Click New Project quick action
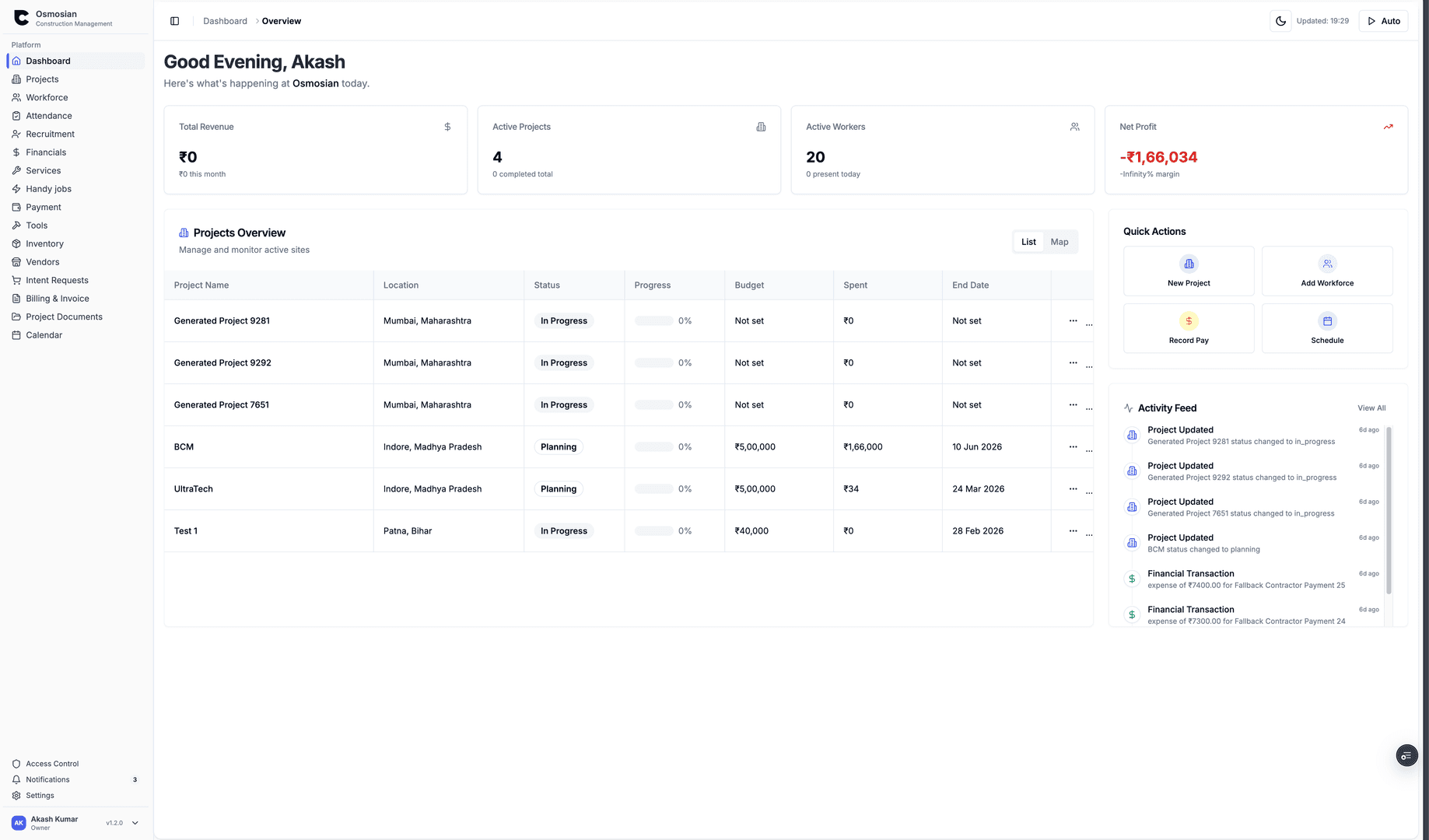Viewport: 1429px width, 840px height. 1189,271
